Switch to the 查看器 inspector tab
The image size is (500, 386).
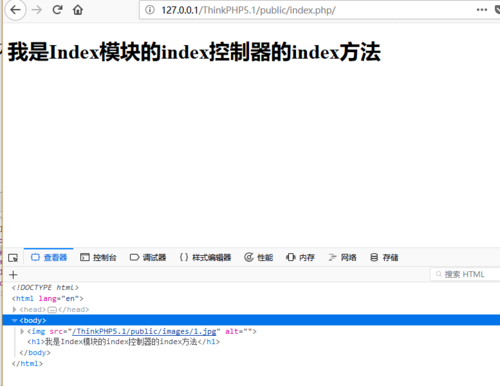[x=49, y=257]
